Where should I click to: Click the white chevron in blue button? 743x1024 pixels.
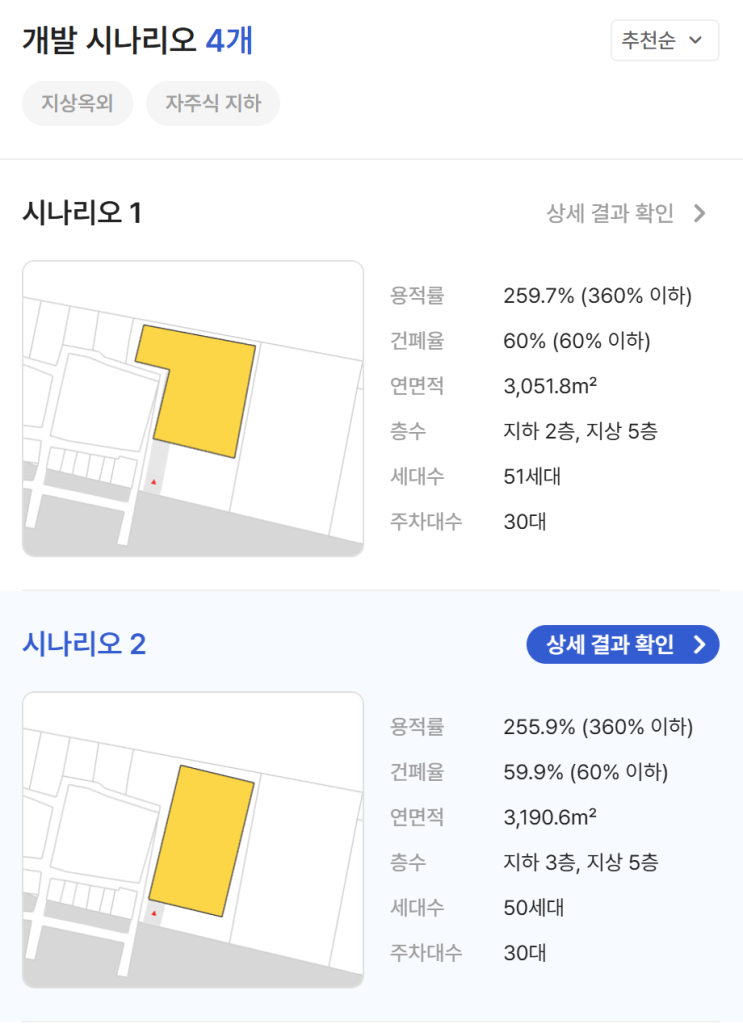tap(700, 645)
